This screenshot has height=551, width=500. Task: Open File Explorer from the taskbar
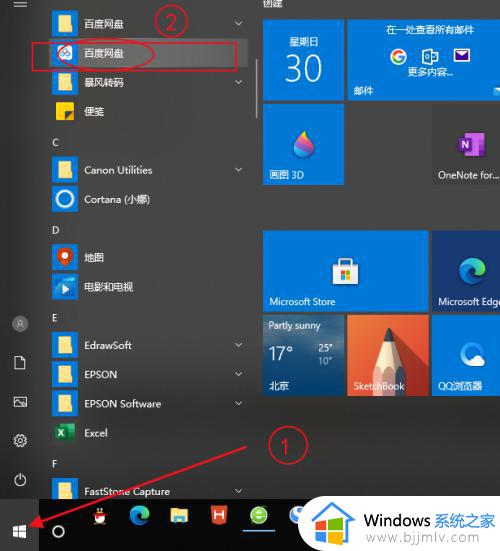(179, 516)
